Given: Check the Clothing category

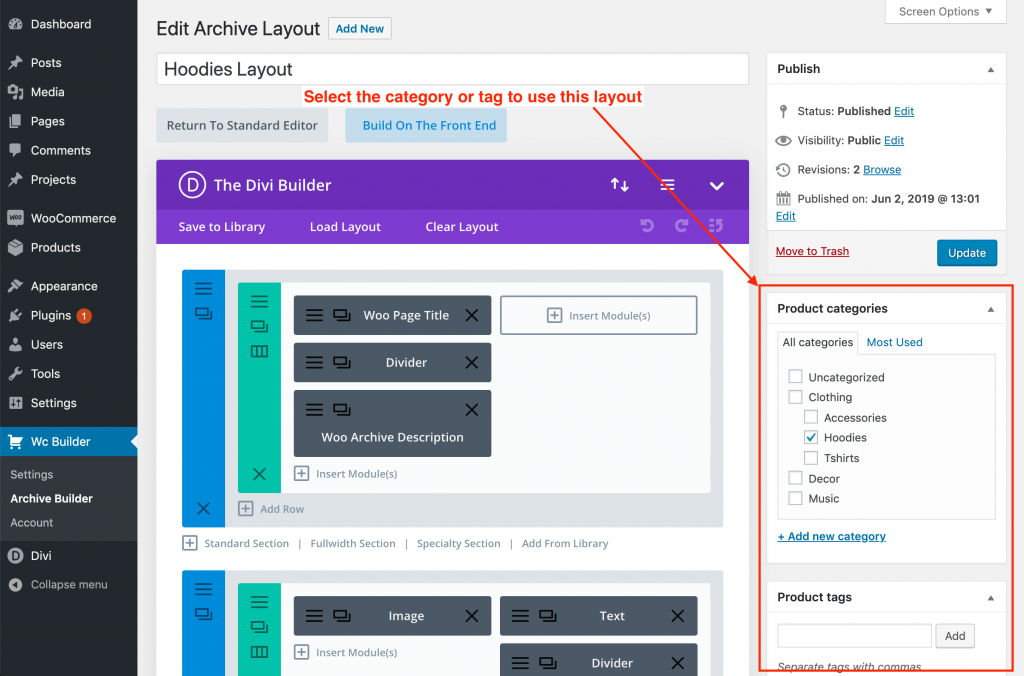Looking at the screenshot, I should [x=795, y=397].
